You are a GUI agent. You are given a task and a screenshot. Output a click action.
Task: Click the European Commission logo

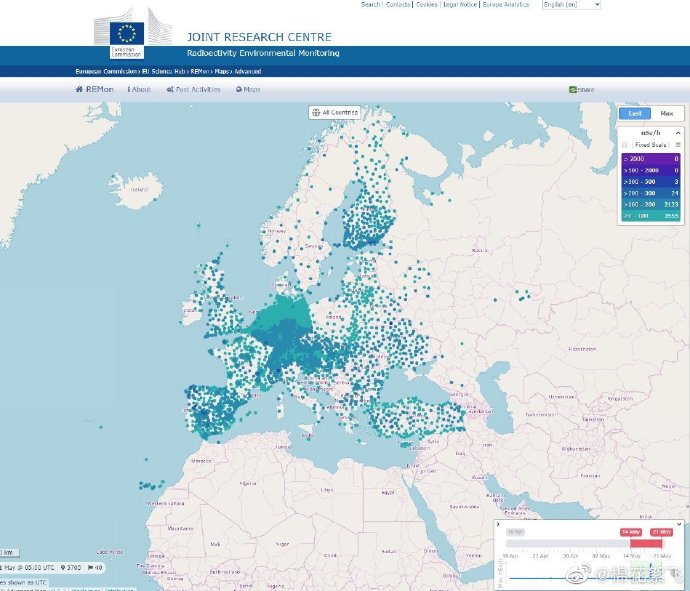125,39
